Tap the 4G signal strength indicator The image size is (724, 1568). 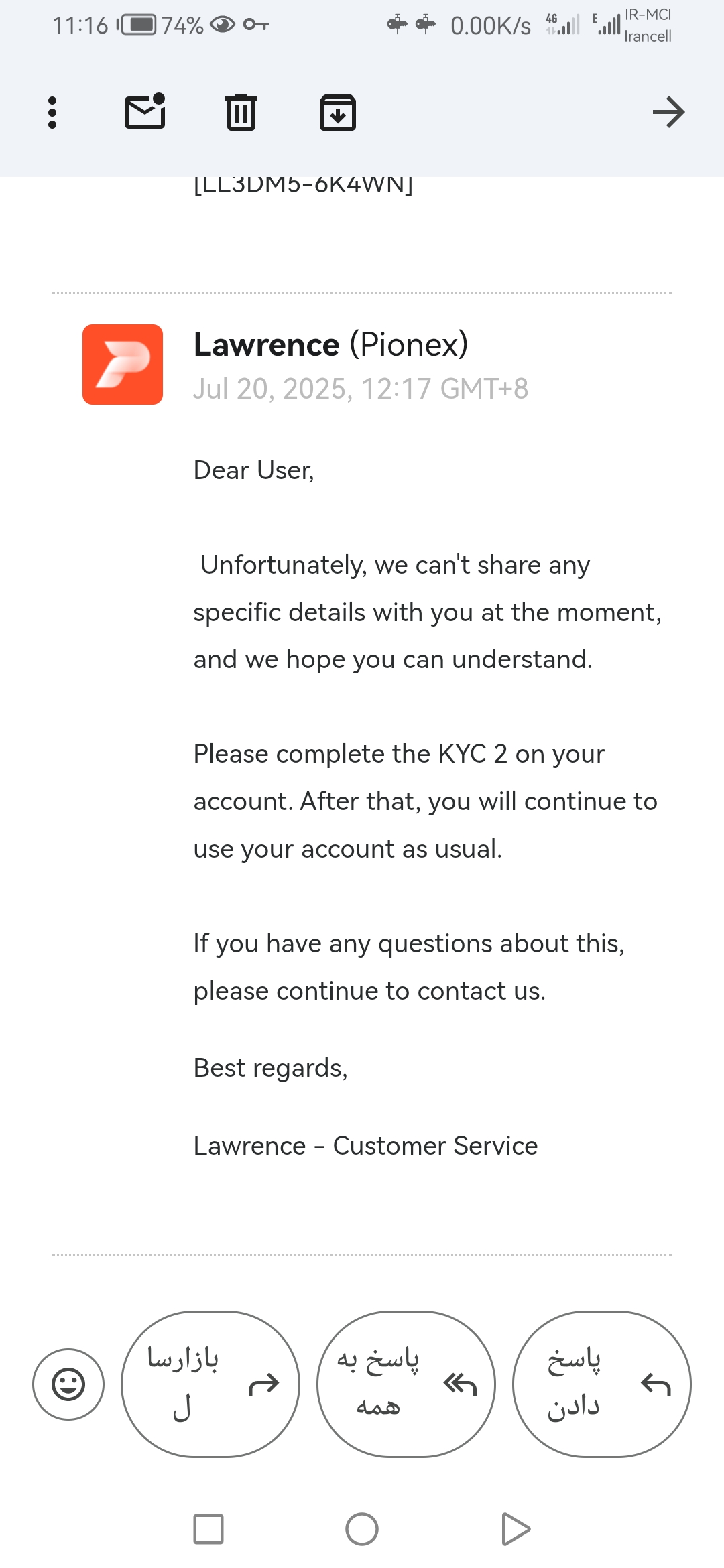click(562, 25)
